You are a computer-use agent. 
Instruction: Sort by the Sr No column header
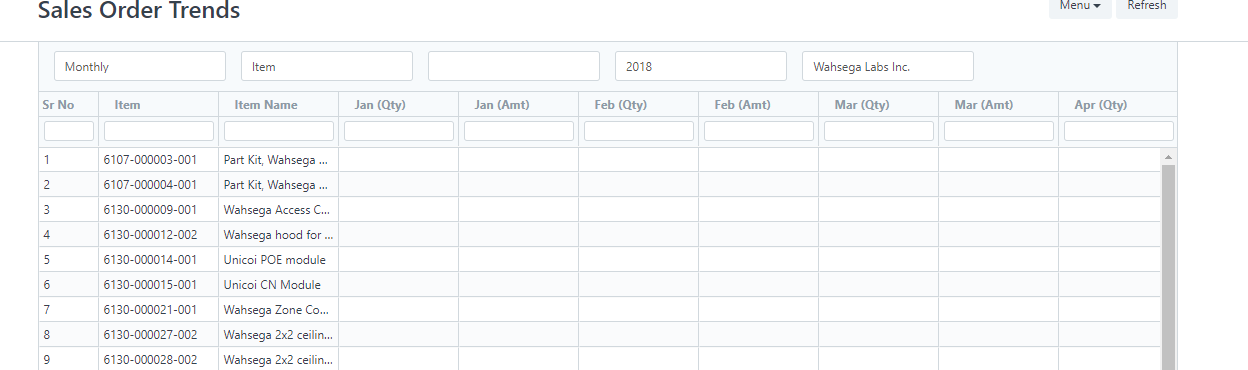pyautogui.click(x=58, y=104)
